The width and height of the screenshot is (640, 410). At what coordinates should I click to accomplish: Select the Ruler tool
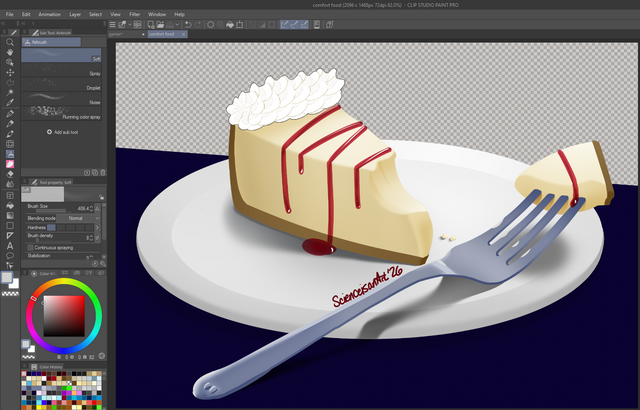point(10,236)
